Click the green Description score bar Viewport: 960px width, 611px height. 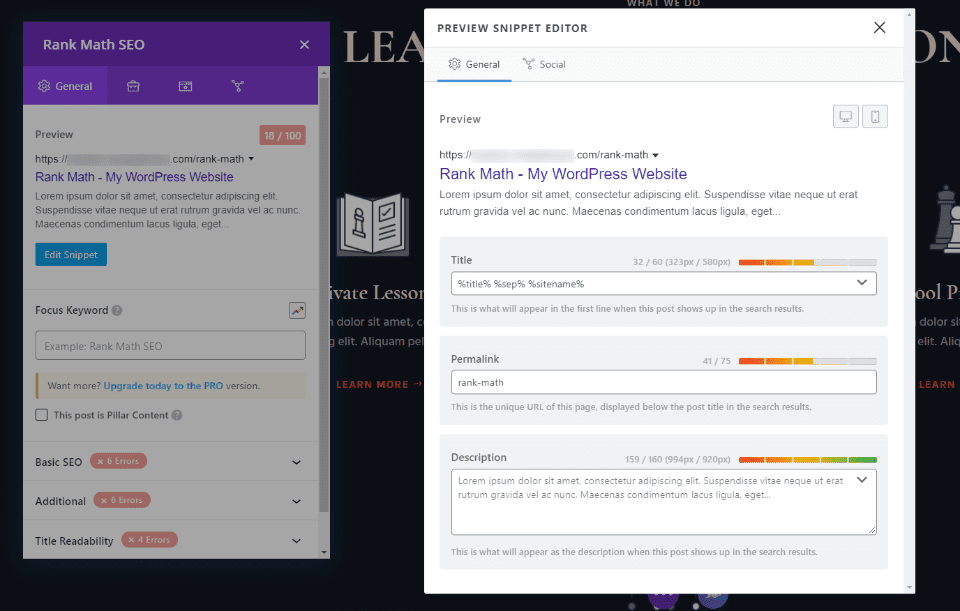pos(863,460)
